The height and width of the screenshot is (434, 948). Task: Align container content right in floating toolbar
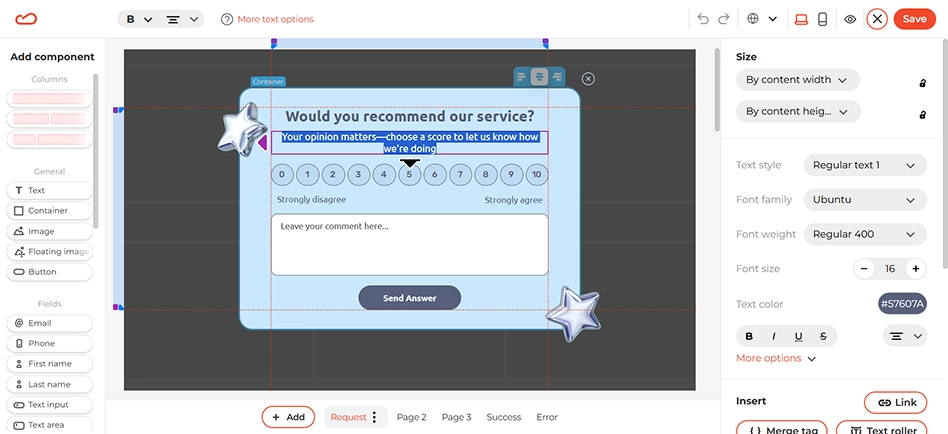click(557, 77)
